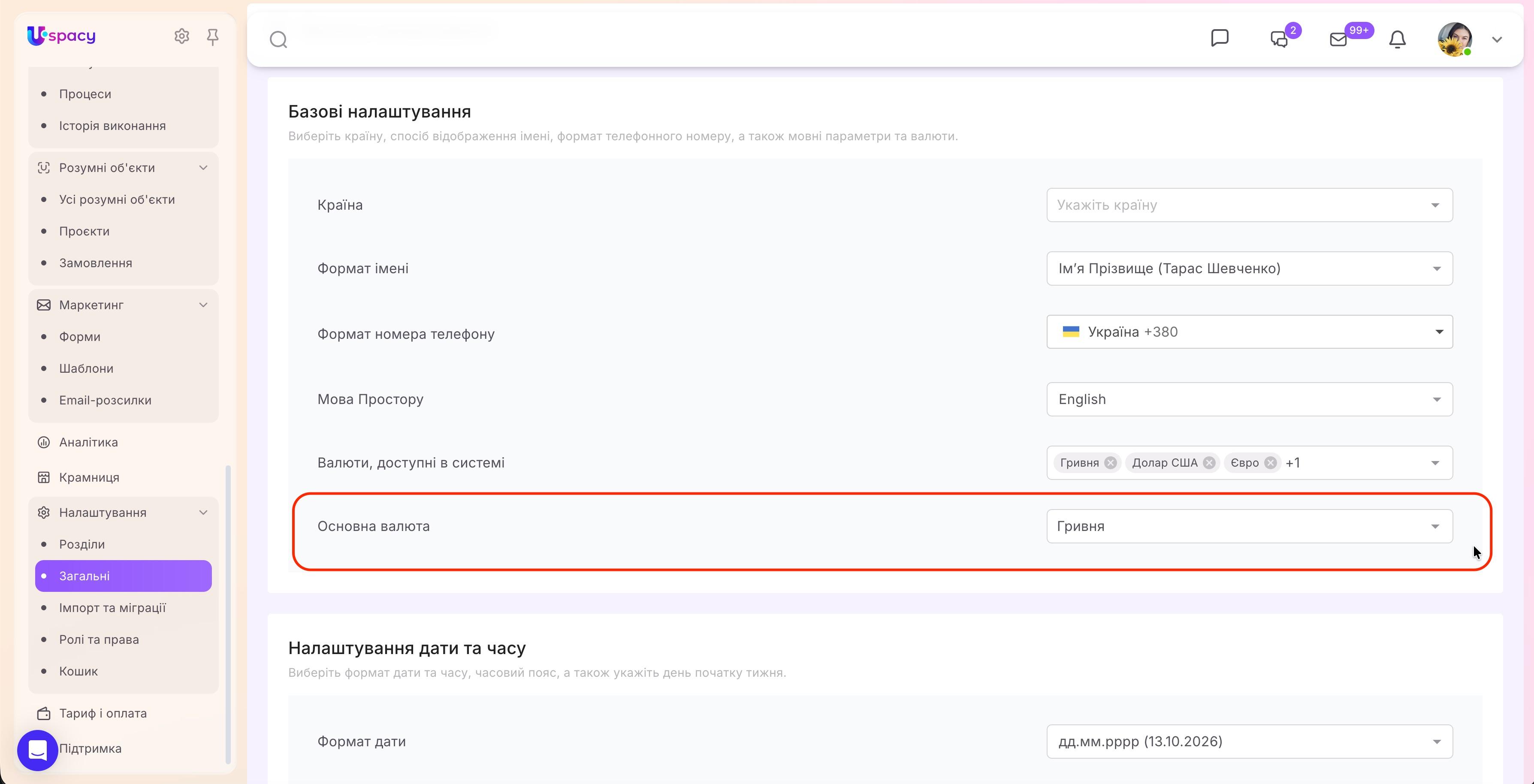This screenshot has width=1534, height=784.
Task: Open discussions icon with badge 2
Action: coord(1279,39)
